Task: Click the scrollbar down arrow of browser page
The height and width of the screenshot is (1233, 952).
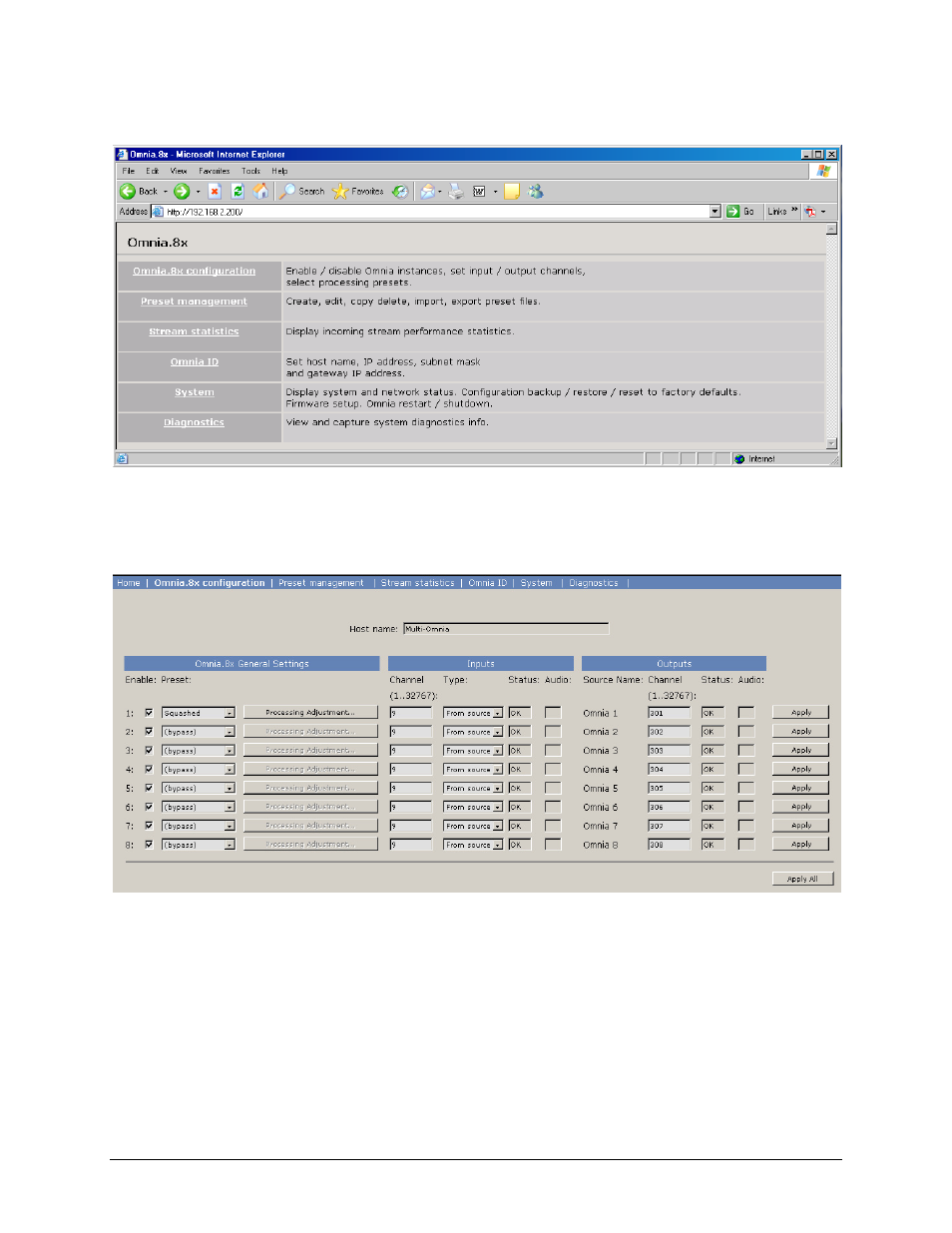Action: click(x=832, y=444)
